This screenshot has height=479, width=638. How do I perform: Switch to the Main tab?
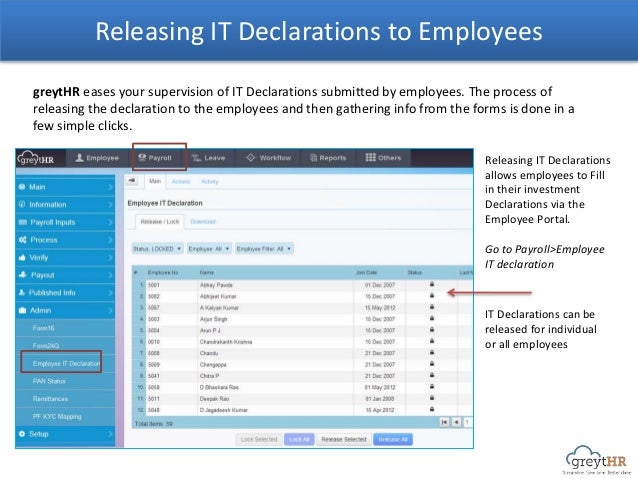155,181
